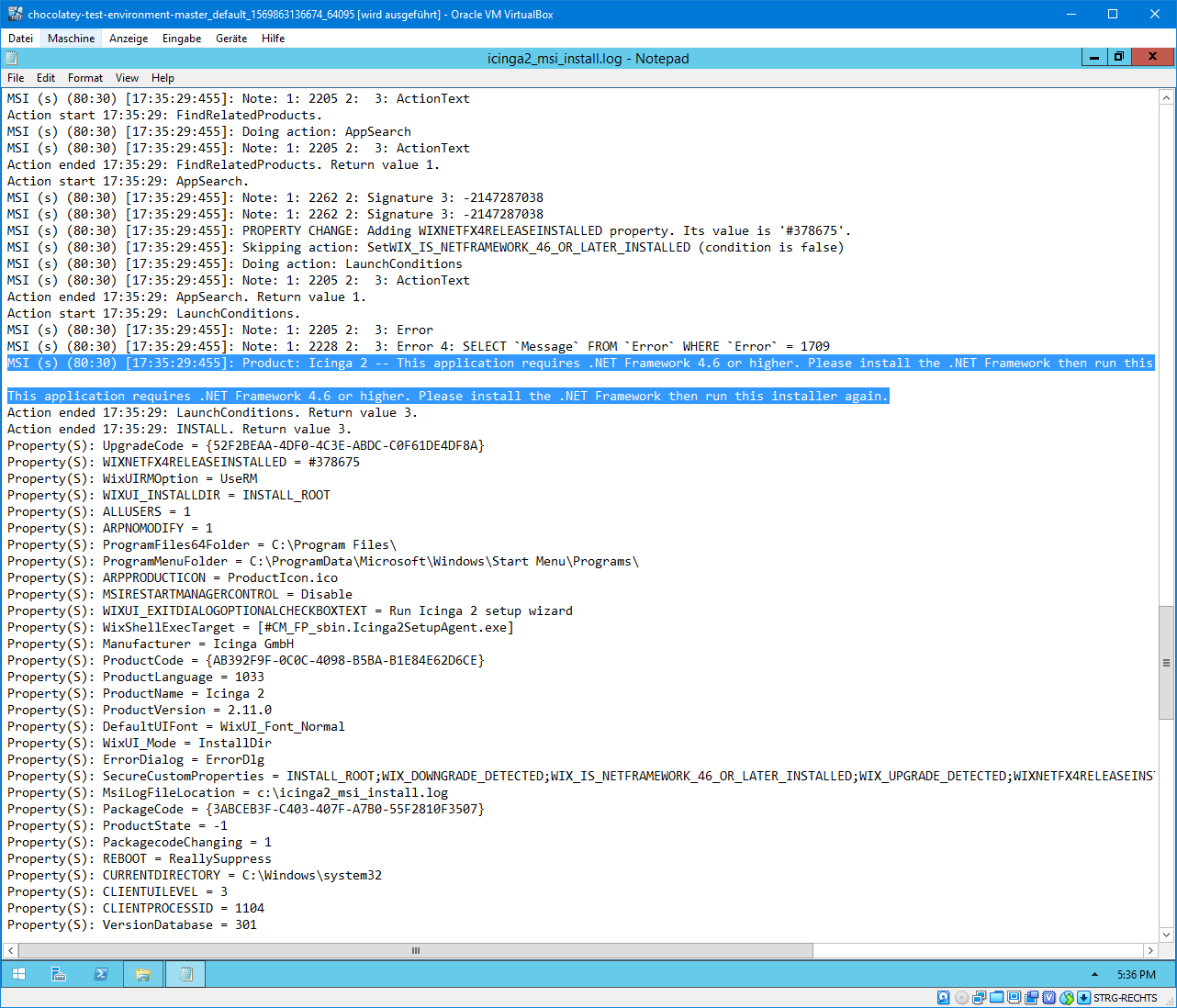Launch Server Manager from the taskbar
This screenshot has height=1008, width=1177.
59,974
